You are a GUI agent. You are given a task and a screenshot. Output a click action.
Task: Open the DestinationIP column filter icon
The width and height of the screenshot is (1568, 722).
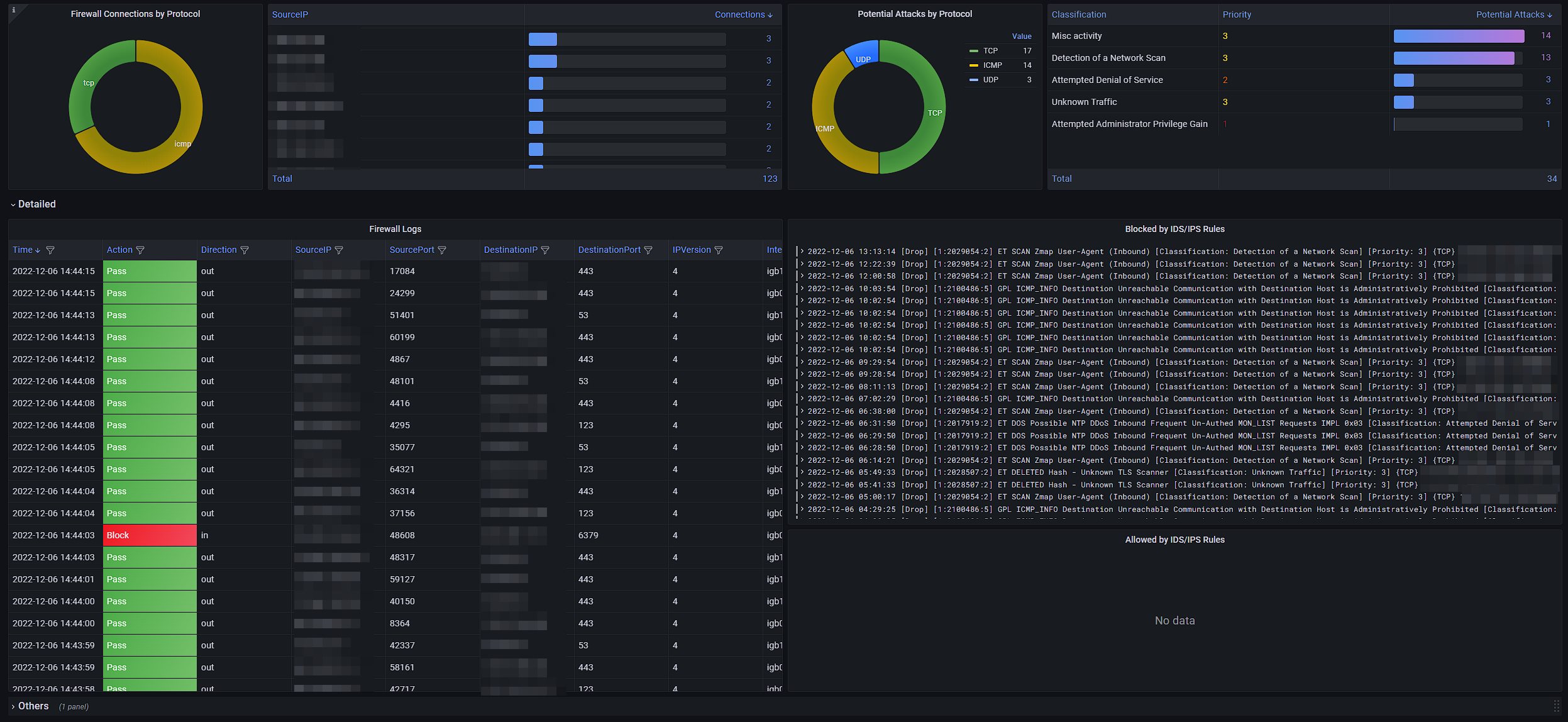(x=545, y=250)
